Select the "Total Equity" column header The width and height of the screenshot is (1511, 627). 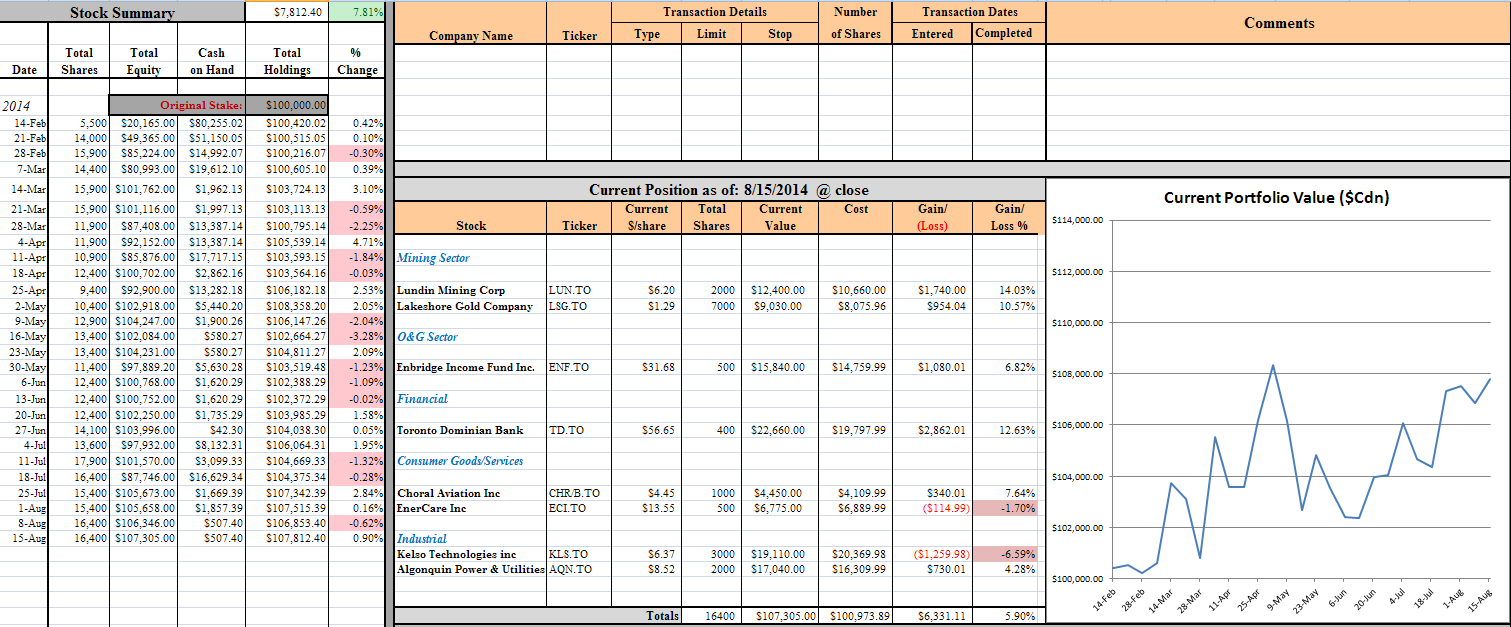[x=144, y=61]
